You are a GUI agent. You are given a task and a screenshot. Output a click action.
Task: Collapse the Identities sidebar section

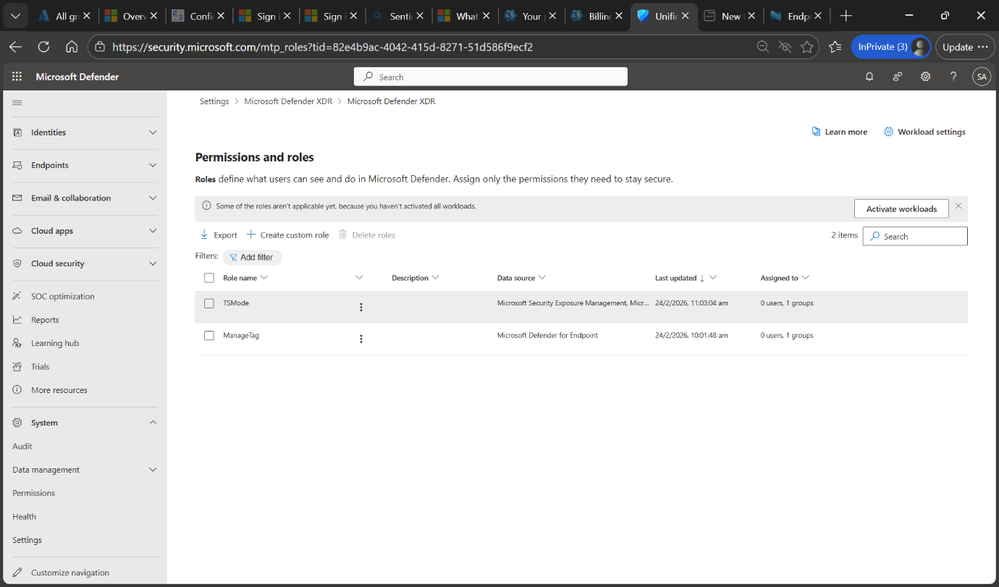click(x=152, y=132)
